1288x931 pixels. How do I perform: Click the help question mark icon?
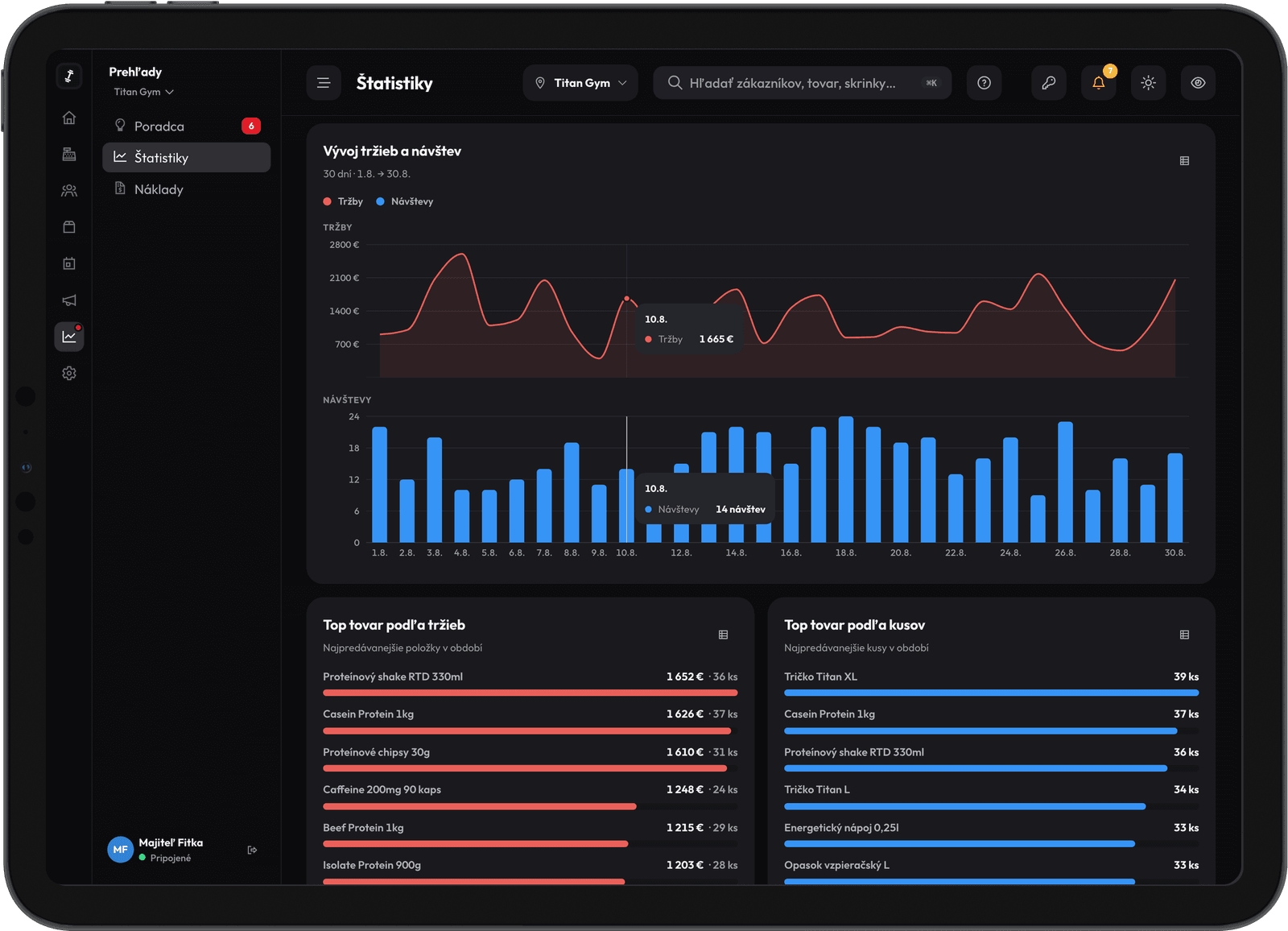pos(984,83)
